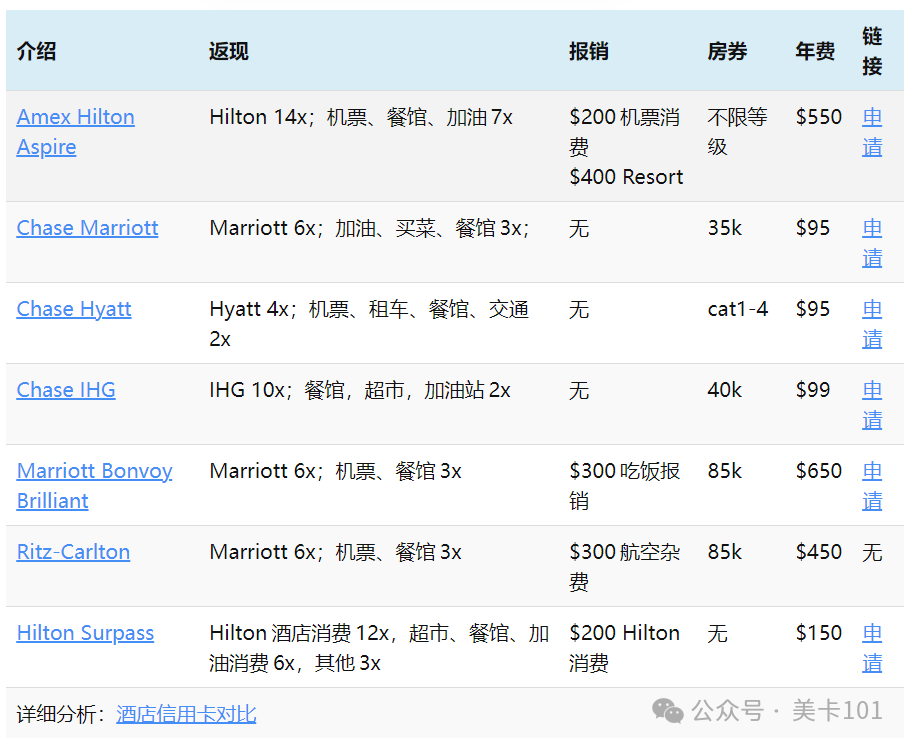Click the $300 航空杂费 credit text

coord(625,567)
